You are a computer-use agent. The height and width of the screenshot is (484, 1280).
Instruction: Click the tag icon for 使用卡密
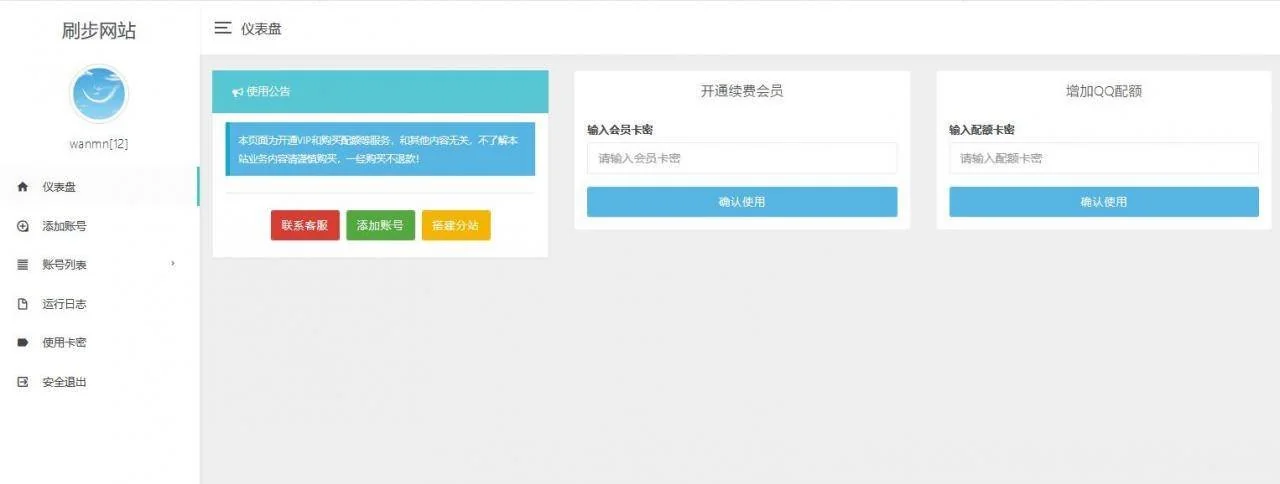tap(23, 343)
